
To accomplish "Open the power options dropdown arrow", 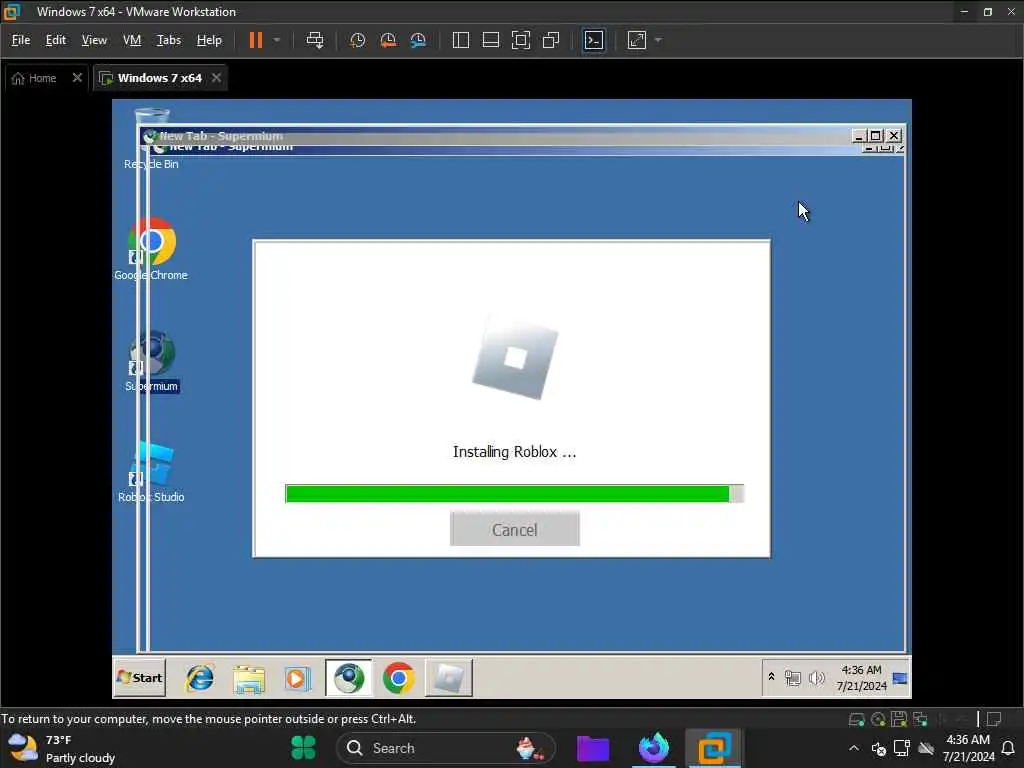I will click(277, 40).
